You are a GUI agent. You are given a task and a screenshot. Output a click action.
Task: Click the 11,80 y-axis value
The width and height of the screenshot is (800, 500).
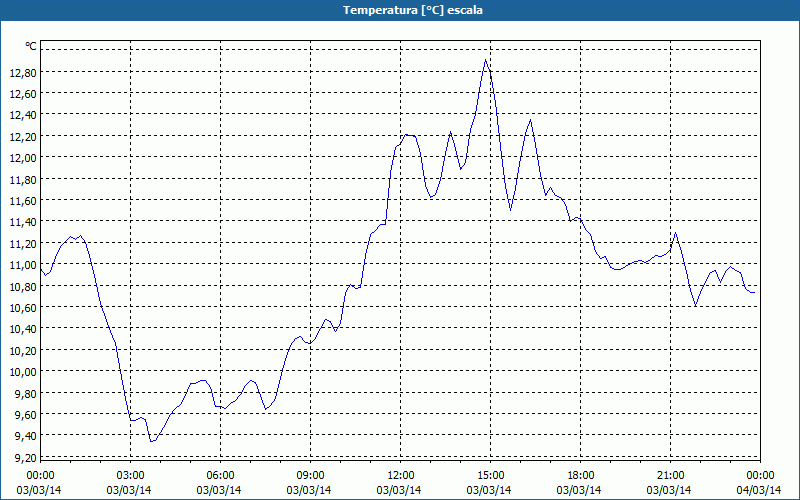point(23,180)
